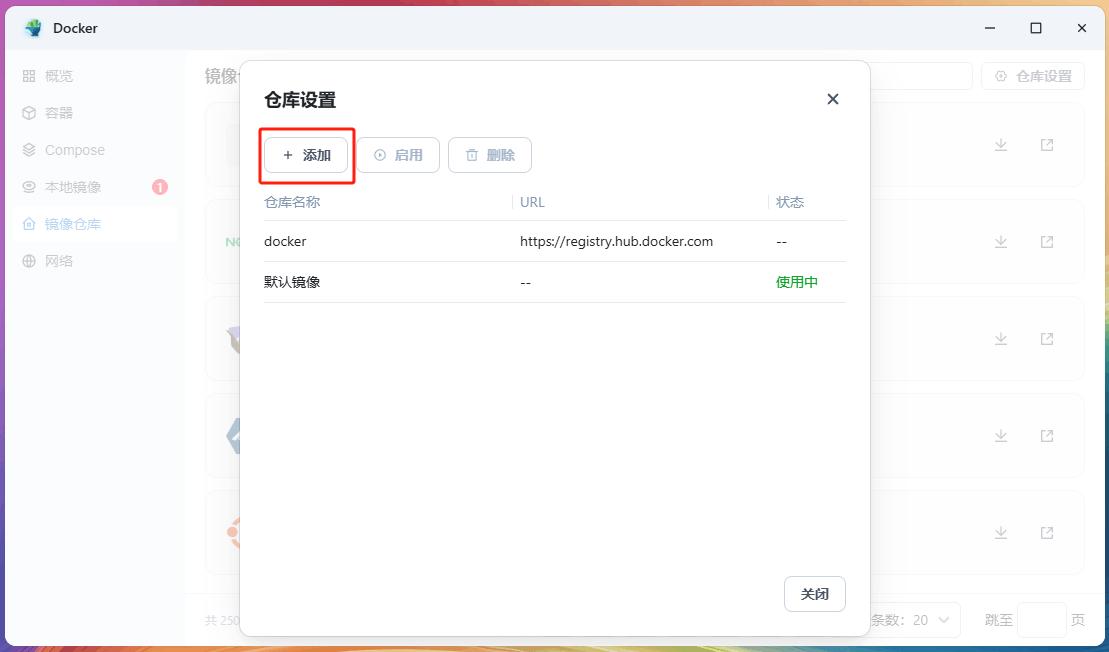Viewport: 1109px width, 652px height.
Task: Open 本地镜像 local images in sidebar
Action: 73,187
